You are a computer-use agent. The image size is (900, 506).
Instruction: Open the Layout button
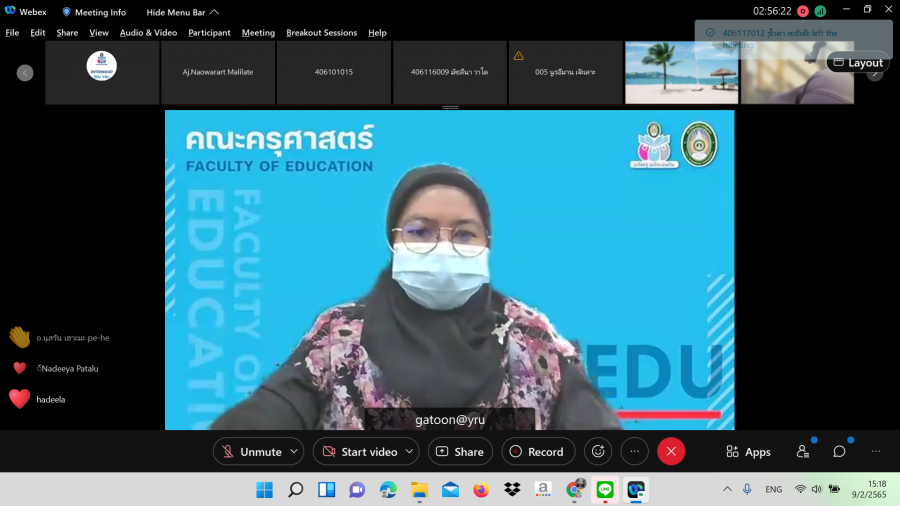click(857, 63)
